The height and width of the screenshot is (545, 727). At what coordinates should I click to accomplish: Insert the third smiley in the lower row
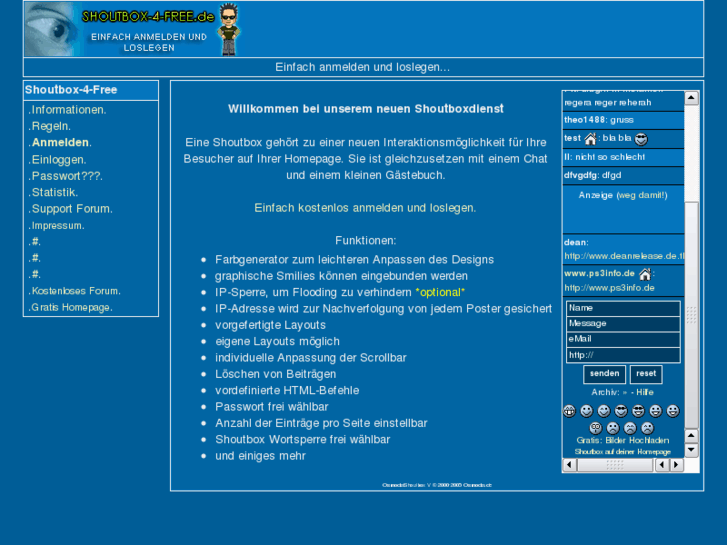click(x=630, y=428)
